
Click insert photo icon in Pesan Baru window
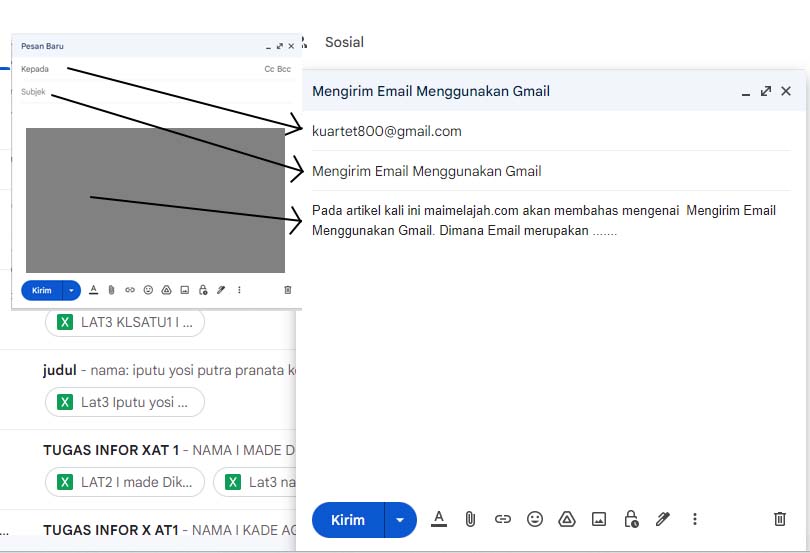[x=184, y=290]
